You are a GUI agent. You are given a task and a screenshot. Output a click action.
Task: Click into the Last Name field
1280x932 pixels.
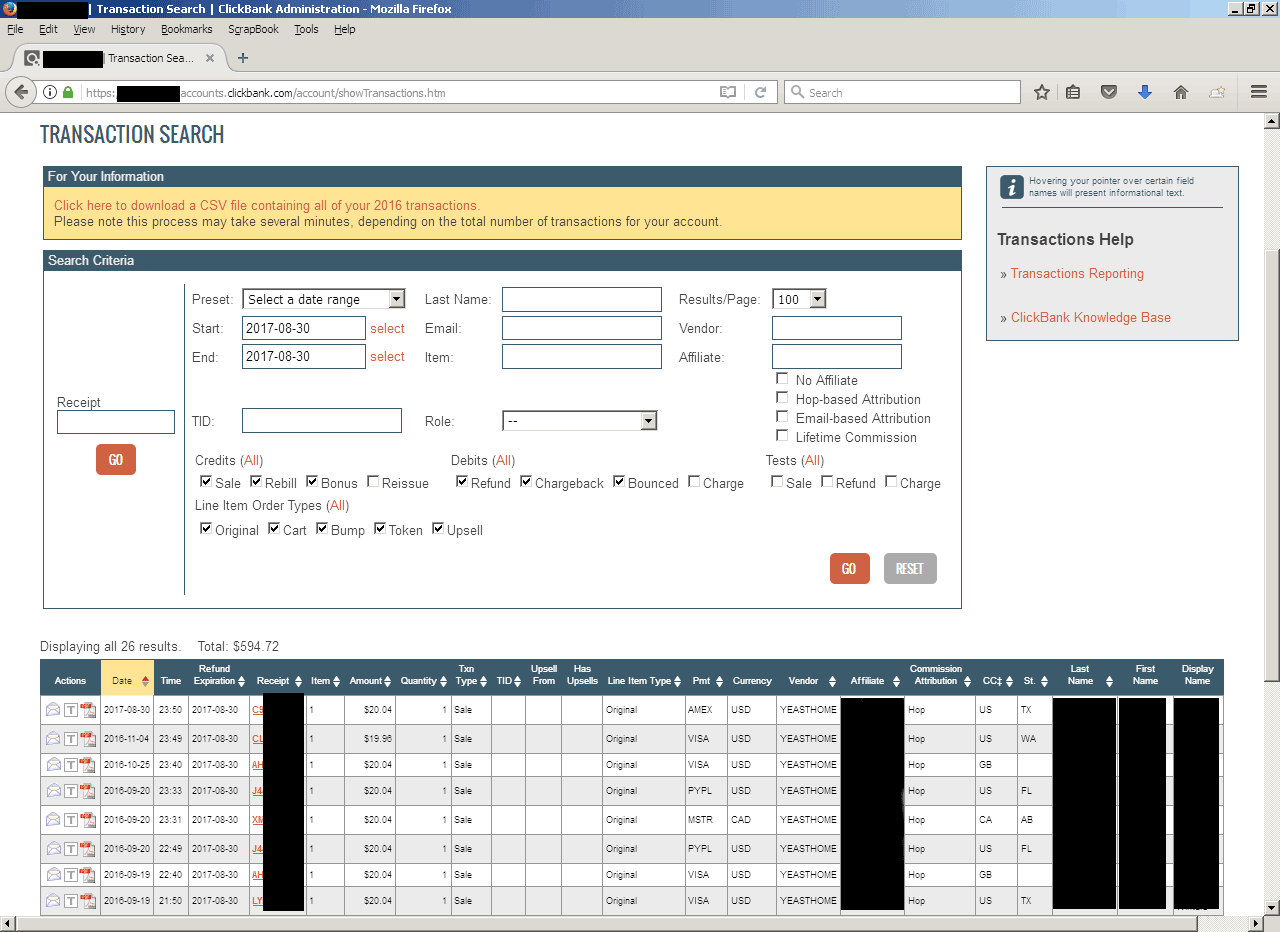582,299
